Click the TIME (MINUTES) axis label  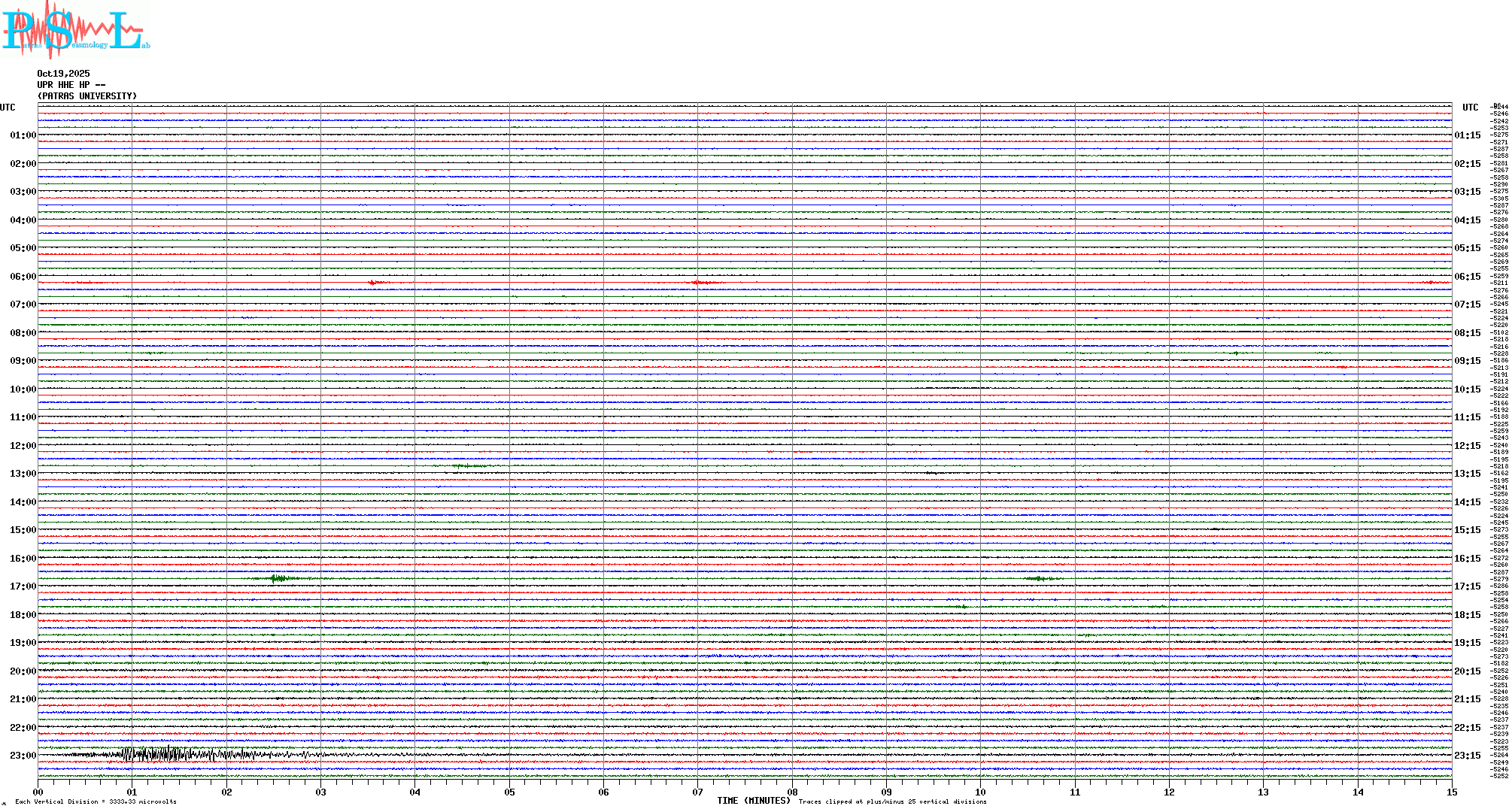point(753,801)
